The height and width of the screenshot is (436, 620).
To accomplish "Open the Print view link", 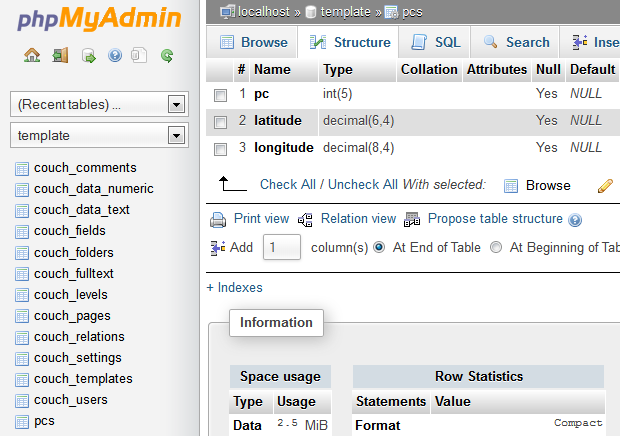I will point(261,219).
